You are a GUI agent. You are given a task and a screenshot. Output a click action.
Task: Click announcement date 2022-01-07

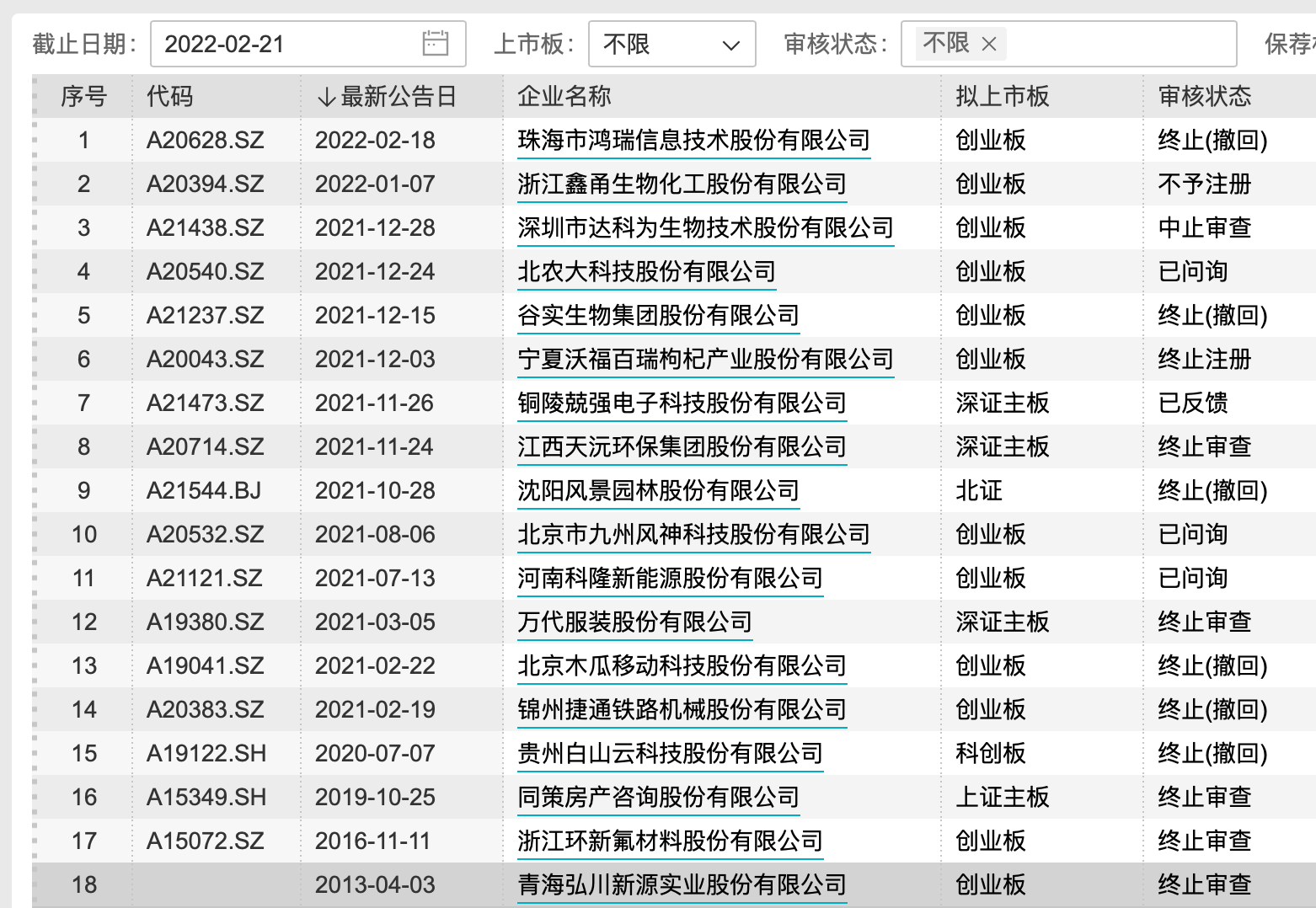click(375, 184)
